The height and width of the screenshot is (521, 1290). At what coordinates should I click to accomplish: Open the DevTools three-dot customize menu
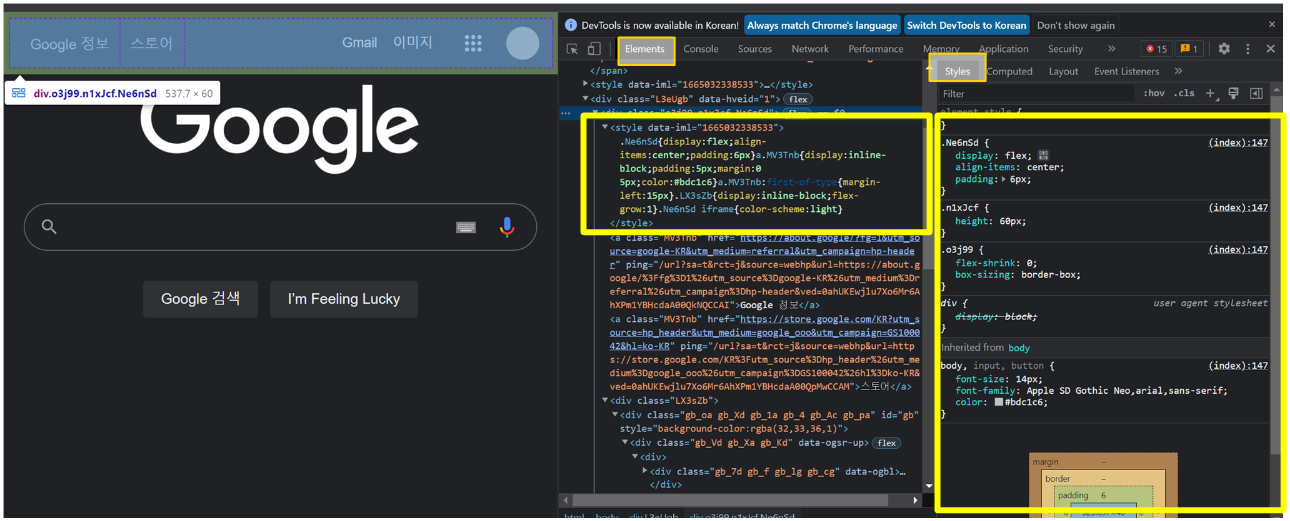[1248, 49]
